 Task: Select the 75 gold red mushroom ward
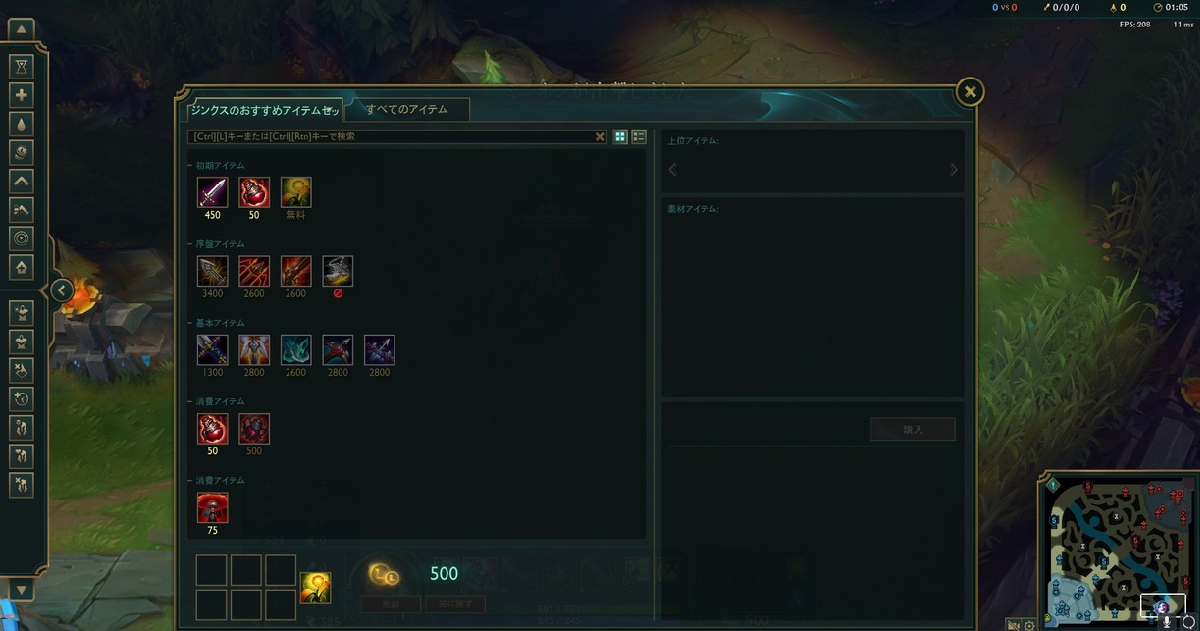click(x=212, y=508)
